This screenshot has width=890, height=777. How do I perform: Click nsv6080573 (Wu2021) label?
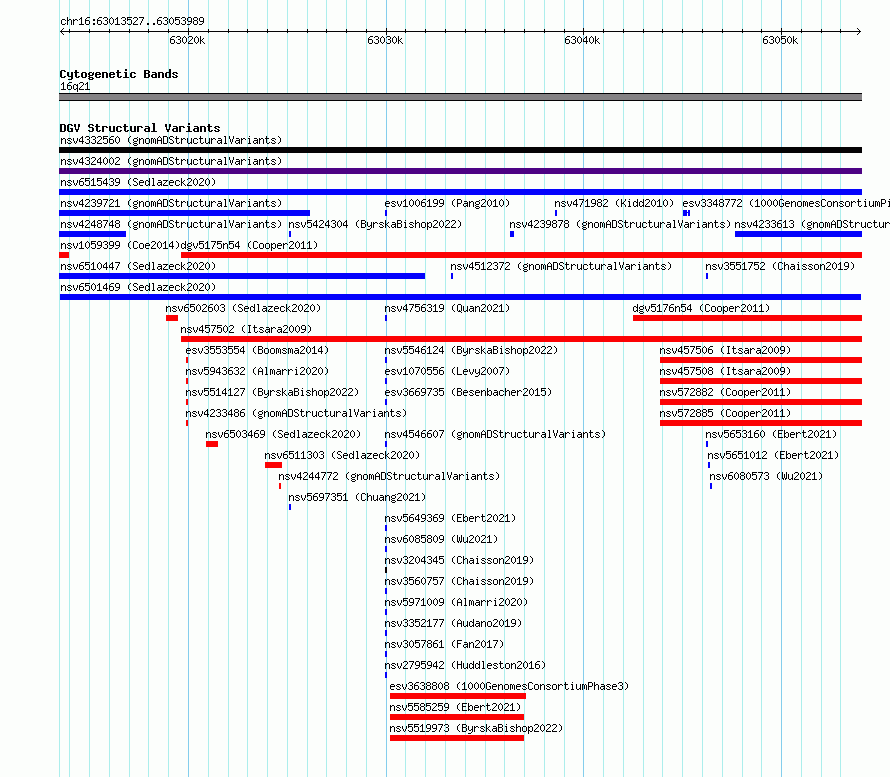pyautogui.click(x=766, y=476)
